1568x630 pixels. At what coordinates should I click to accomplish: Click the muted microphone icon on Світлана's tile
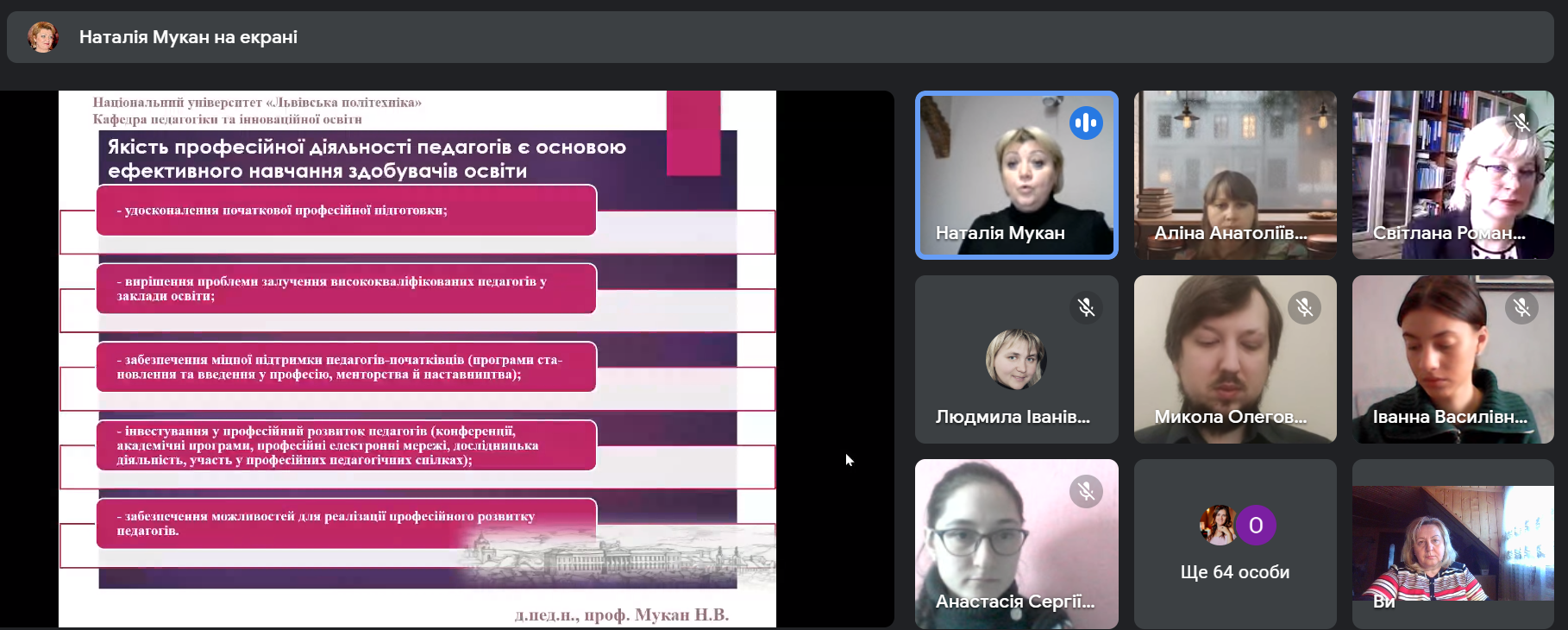1521,123
